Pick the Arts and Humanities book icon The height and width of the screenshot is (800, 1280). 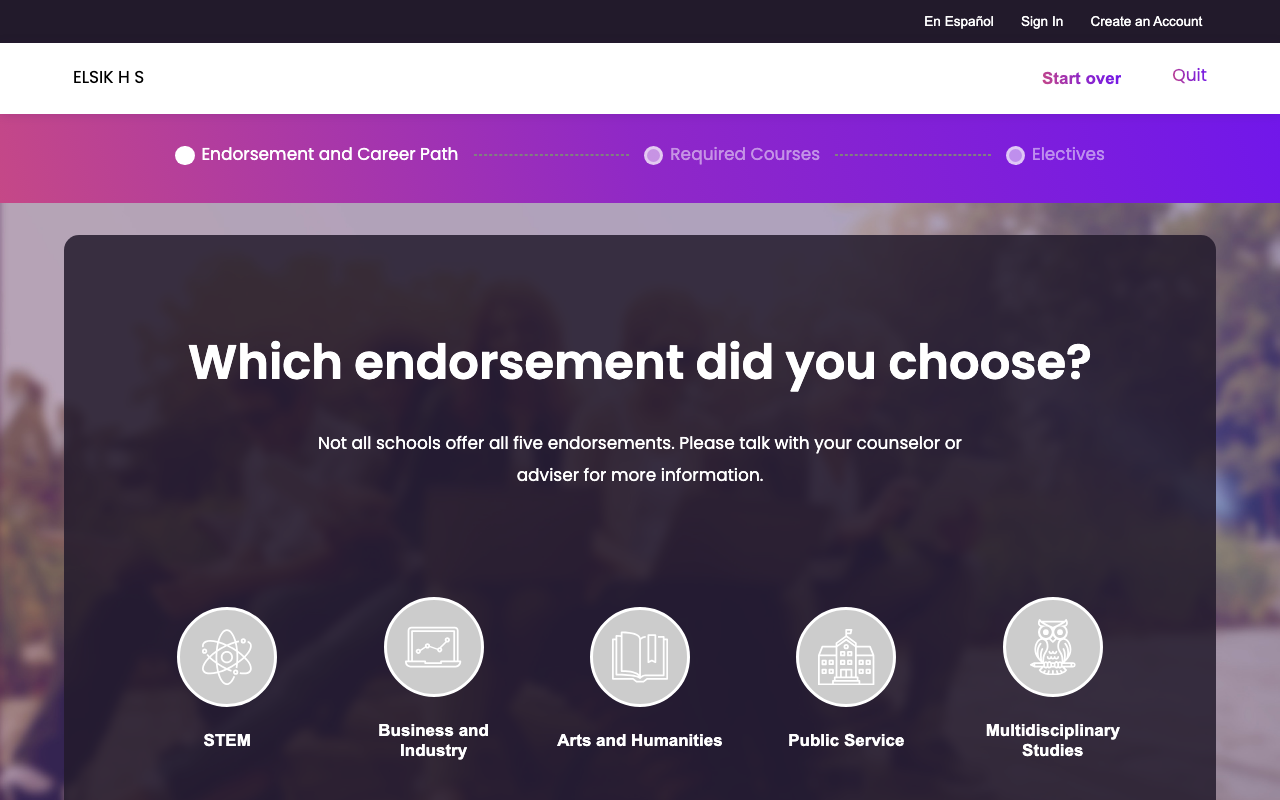click(640, 657)
